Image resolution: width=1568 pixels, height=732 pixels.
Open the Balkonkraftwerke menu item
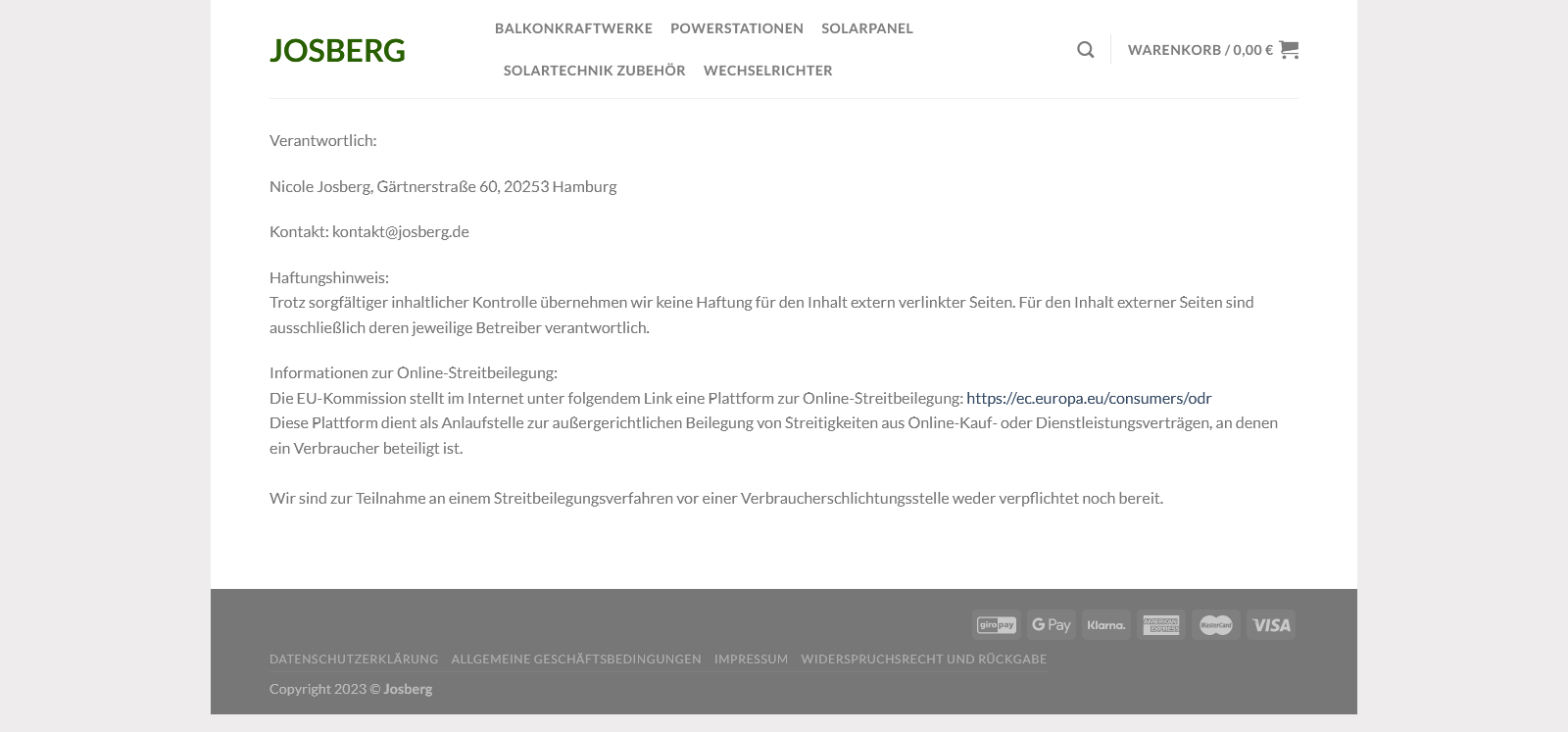(573, 28)
